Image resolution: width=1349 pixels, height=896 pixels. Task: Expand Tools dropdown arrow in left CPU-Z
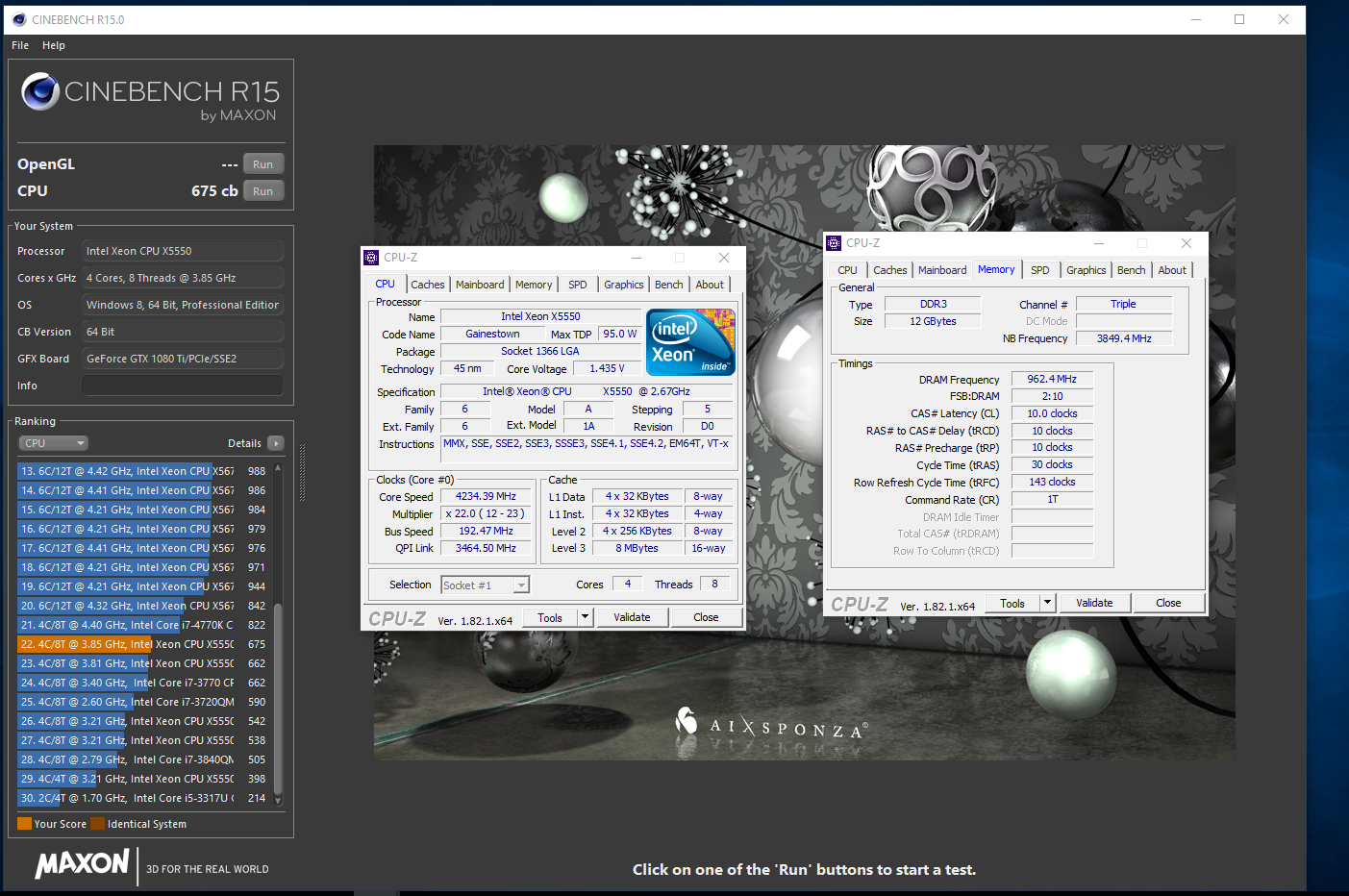[585, 618]
